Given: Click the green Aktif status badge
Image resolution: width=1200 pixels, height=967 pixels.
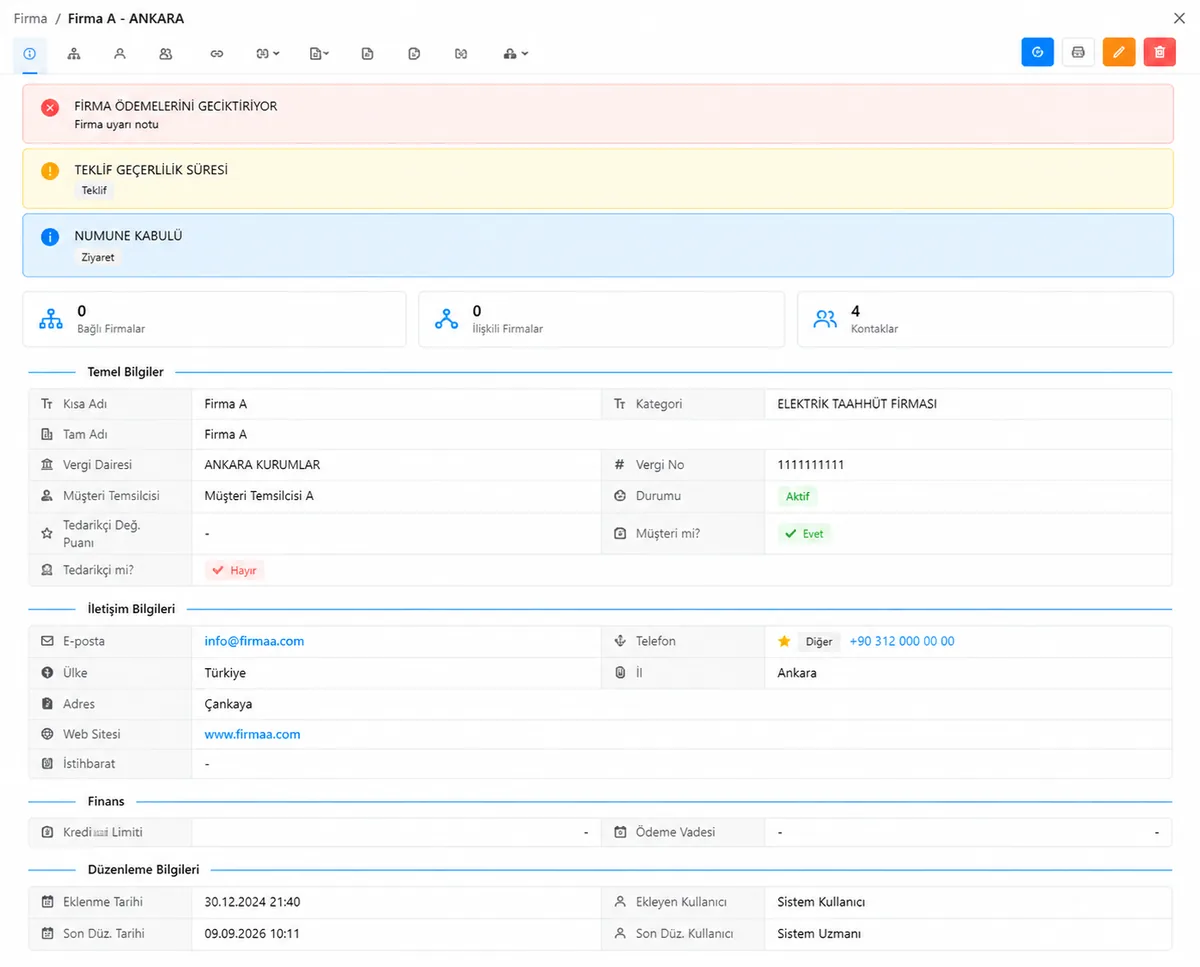Looking at the screenshot, I should click(x=797, y=496).
